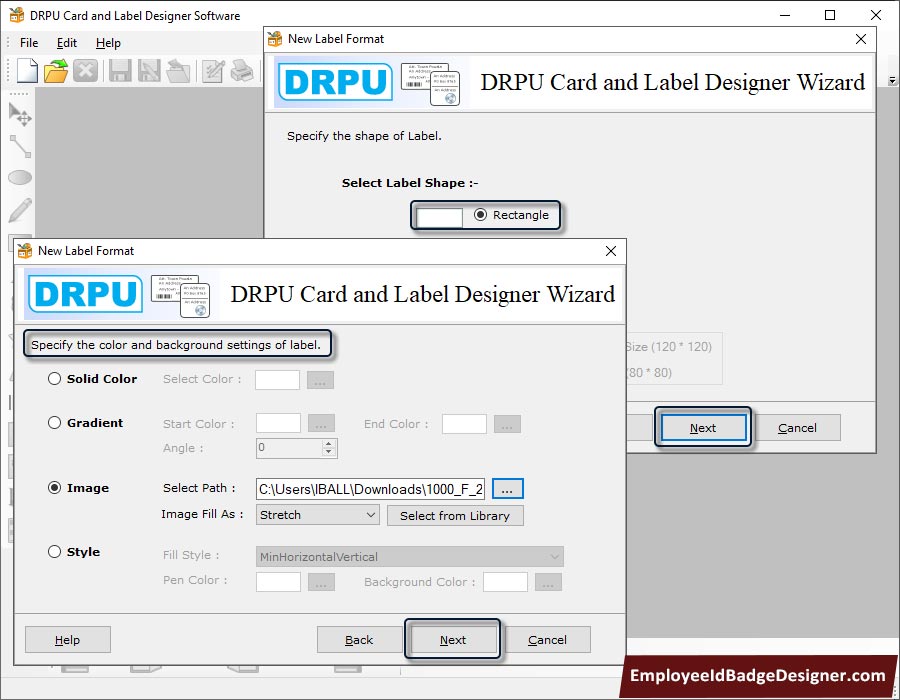This screenshot has width=900, height=700.
Task: Open Start Color picker ellipsis button
Action: click(x=321, y=423)
